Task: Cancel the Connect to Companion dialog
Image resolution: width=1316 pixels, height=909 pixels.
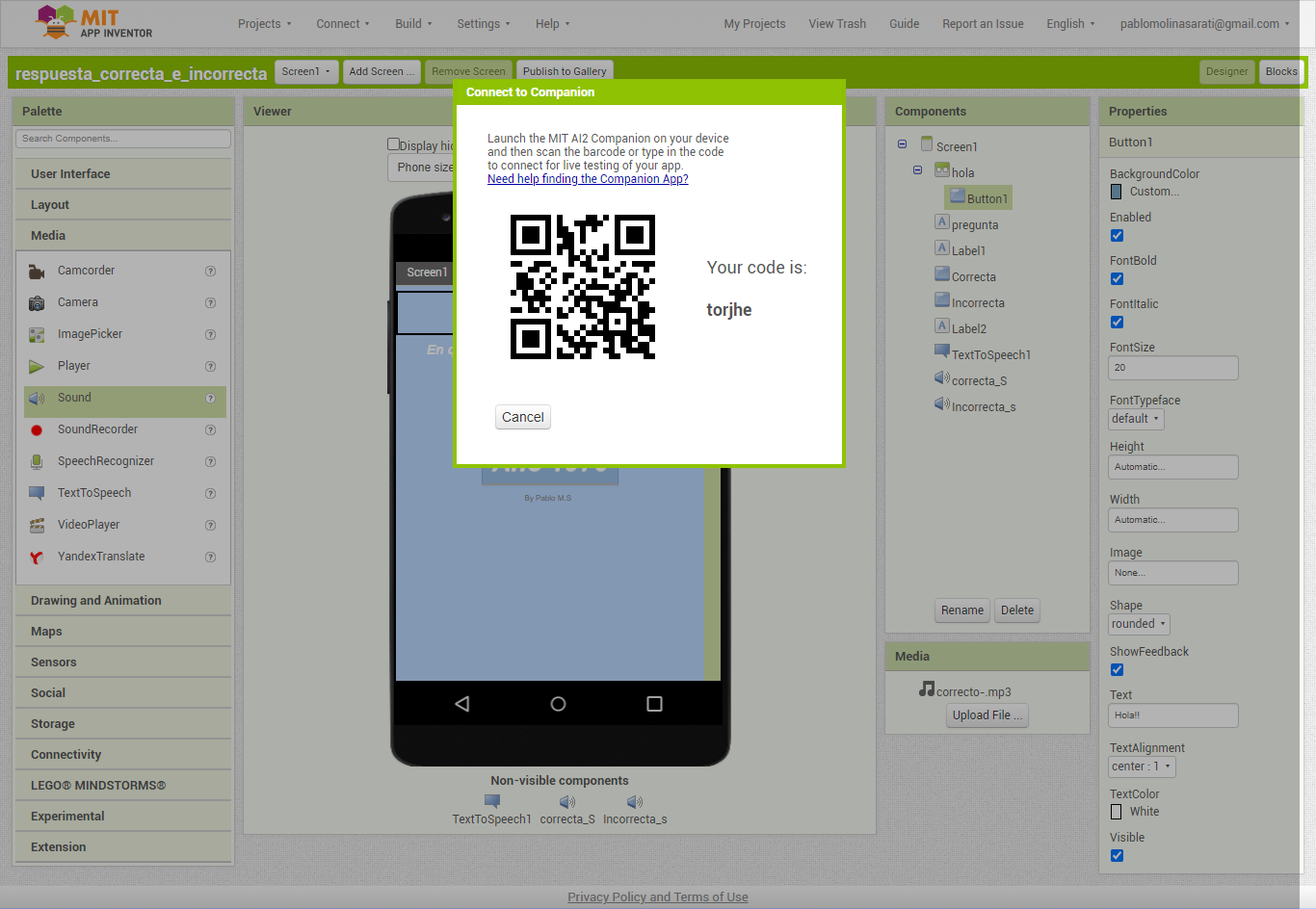Action: (523, 417)
